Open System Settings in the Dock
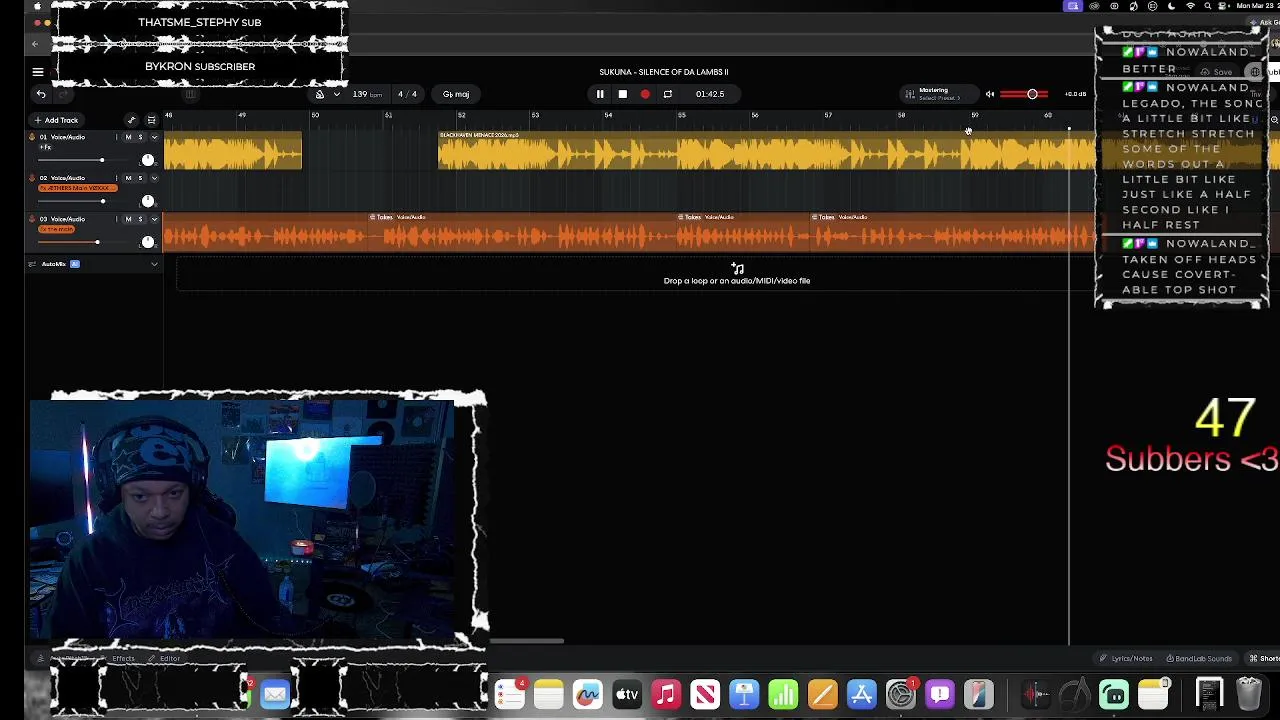Image resolution: width=1280 pixels, height=720 pixels. click(900, 693)
